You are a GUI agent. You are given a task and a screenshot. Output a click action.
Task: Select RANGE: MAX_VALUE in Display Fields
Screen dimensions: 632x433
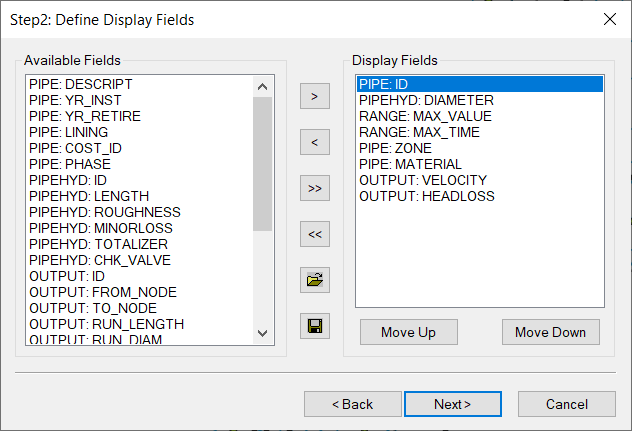(x=480, y=116)
